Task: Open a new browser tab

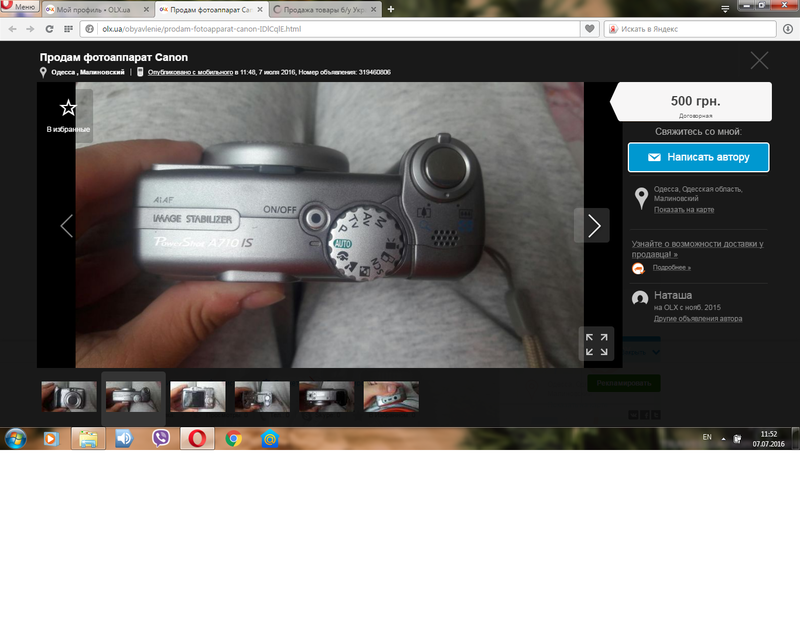Action: [x=391, y=9]
